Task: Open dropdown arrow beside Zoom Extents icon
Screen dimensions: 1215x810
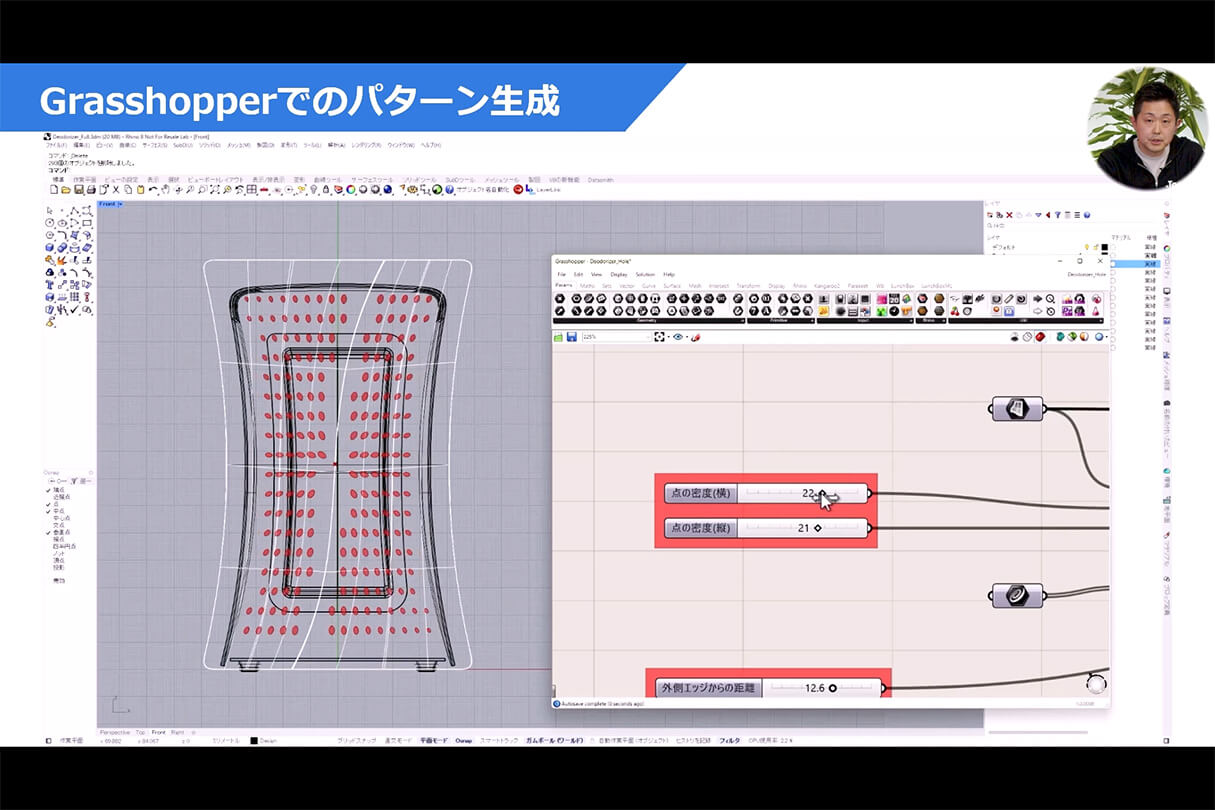Action: [668, 337]
